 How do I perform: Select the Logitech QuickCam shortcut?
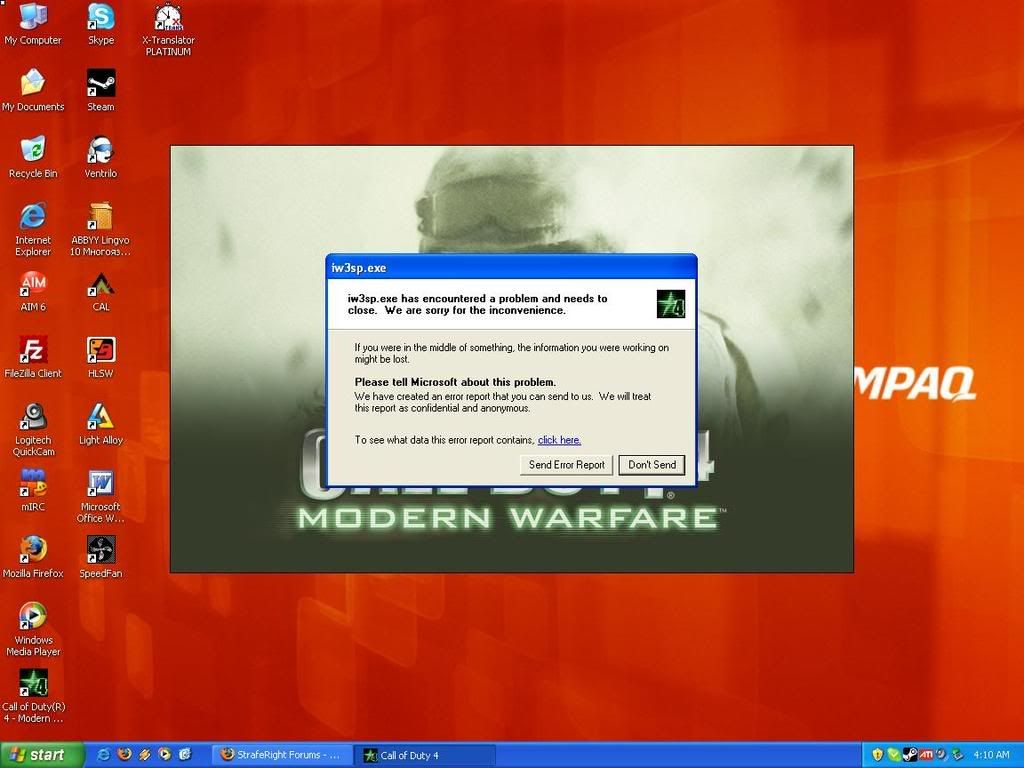point(33,430)
